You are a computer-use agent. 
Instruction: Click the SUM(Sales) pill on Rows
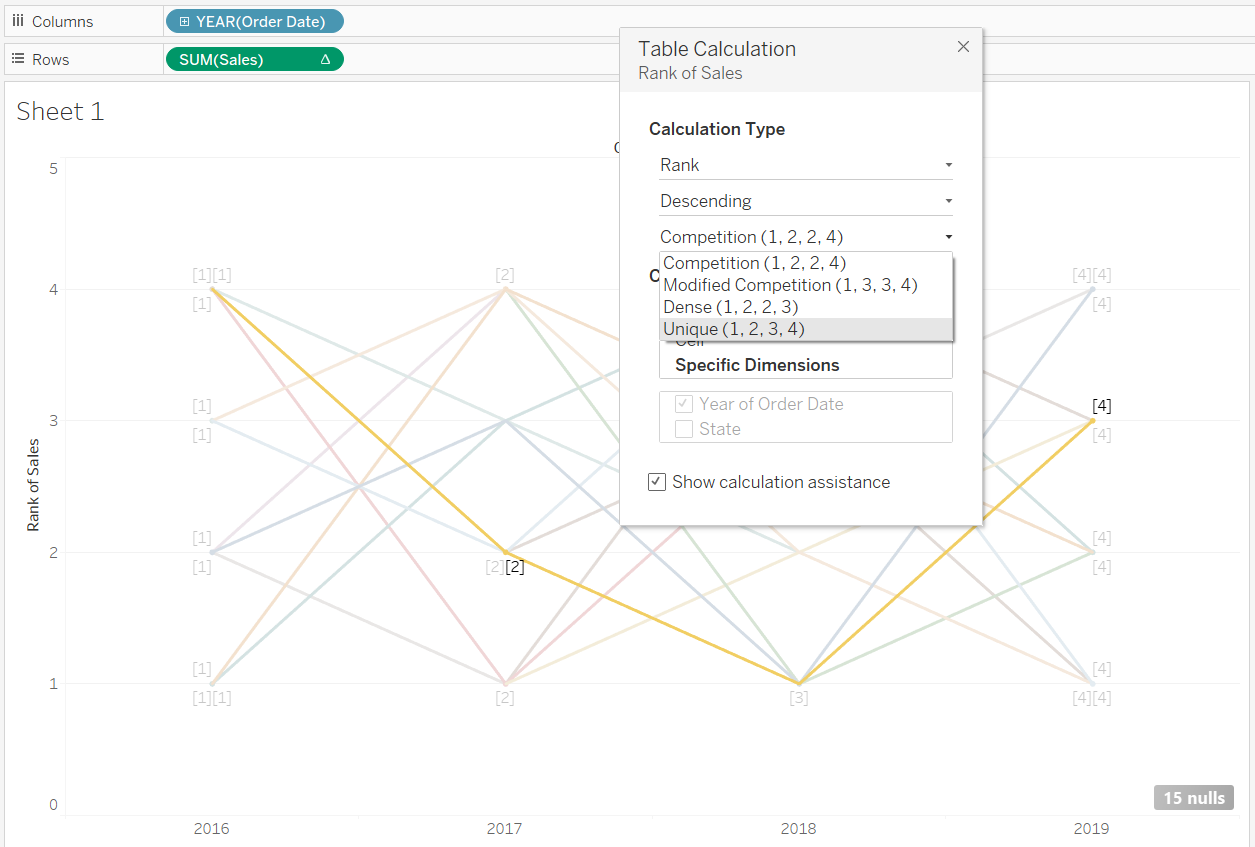254,59
